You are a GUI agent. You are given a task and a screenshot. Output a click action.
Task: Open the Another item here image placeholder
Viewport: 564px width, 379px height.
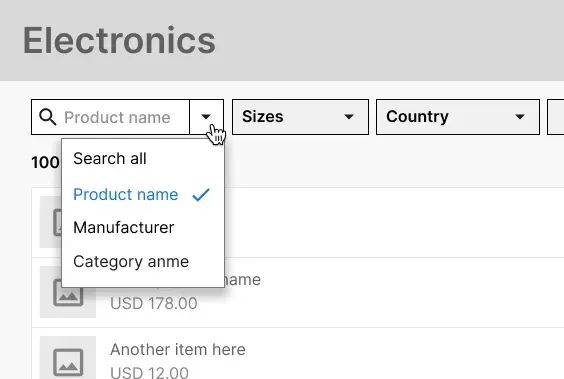tap(68, 358)
